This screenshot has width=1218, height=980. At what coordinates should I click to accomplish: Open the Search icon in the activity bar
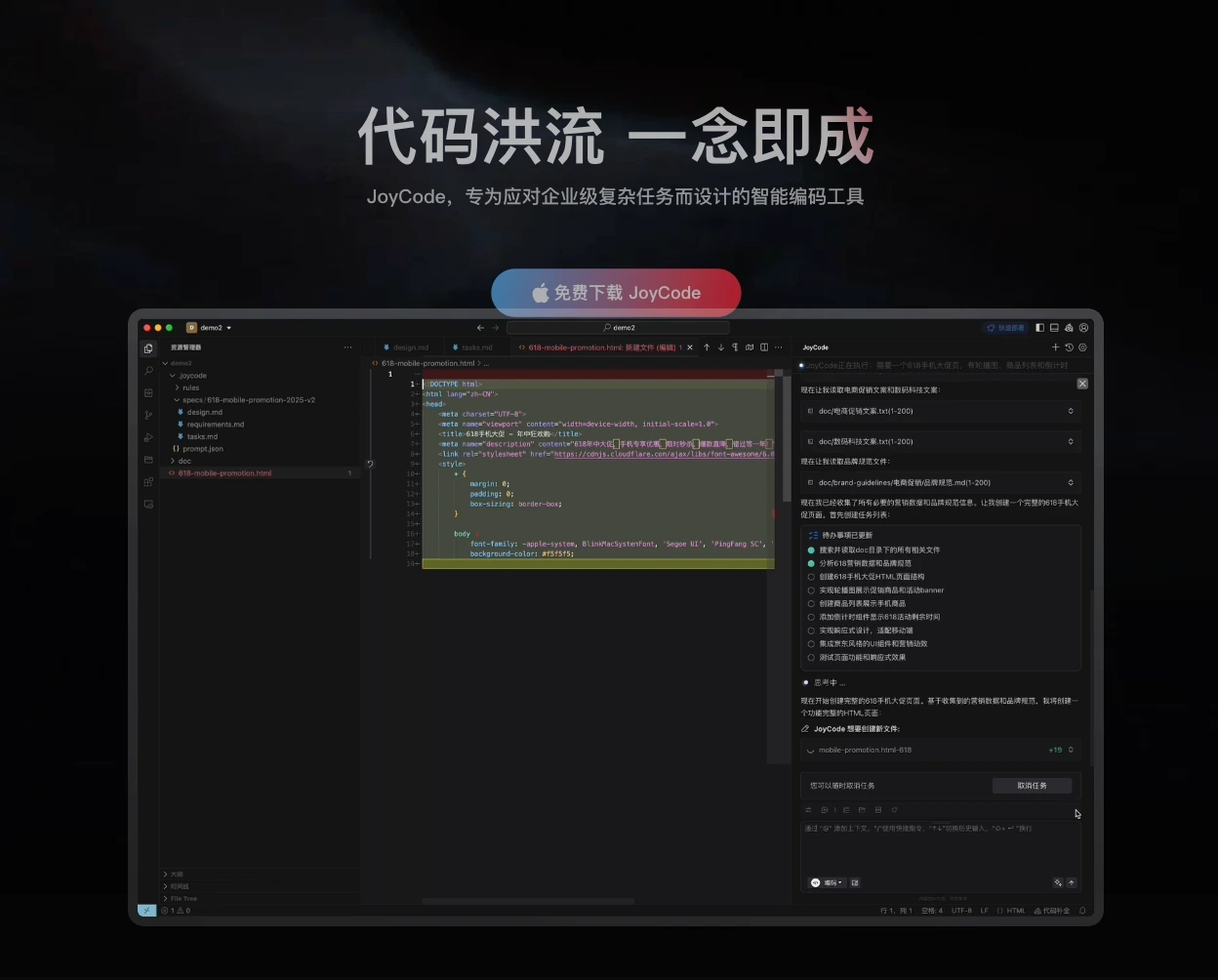pos(148,371)
